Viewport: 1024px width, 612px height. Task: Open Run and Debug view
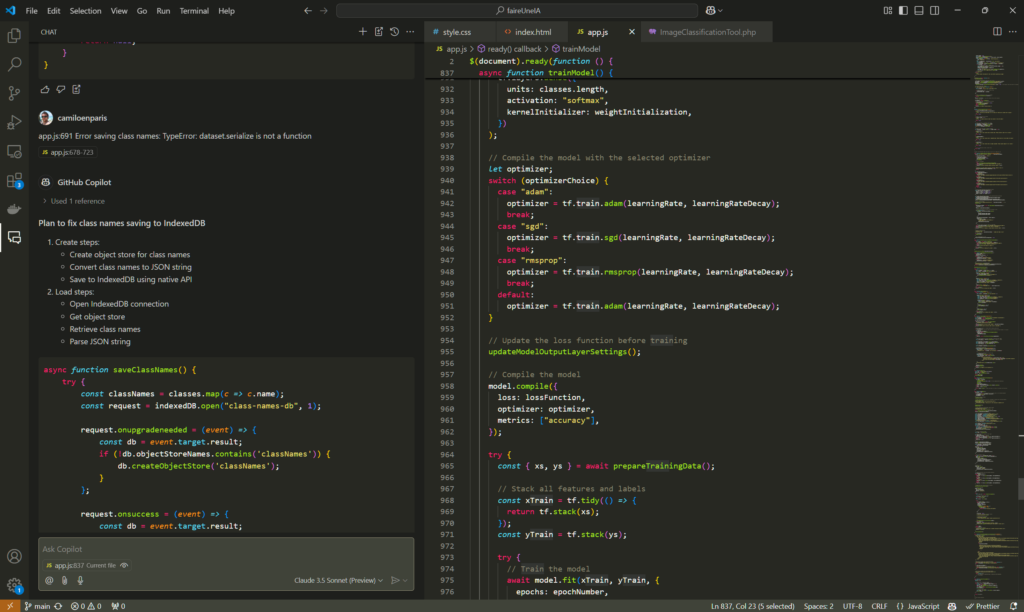14,122
